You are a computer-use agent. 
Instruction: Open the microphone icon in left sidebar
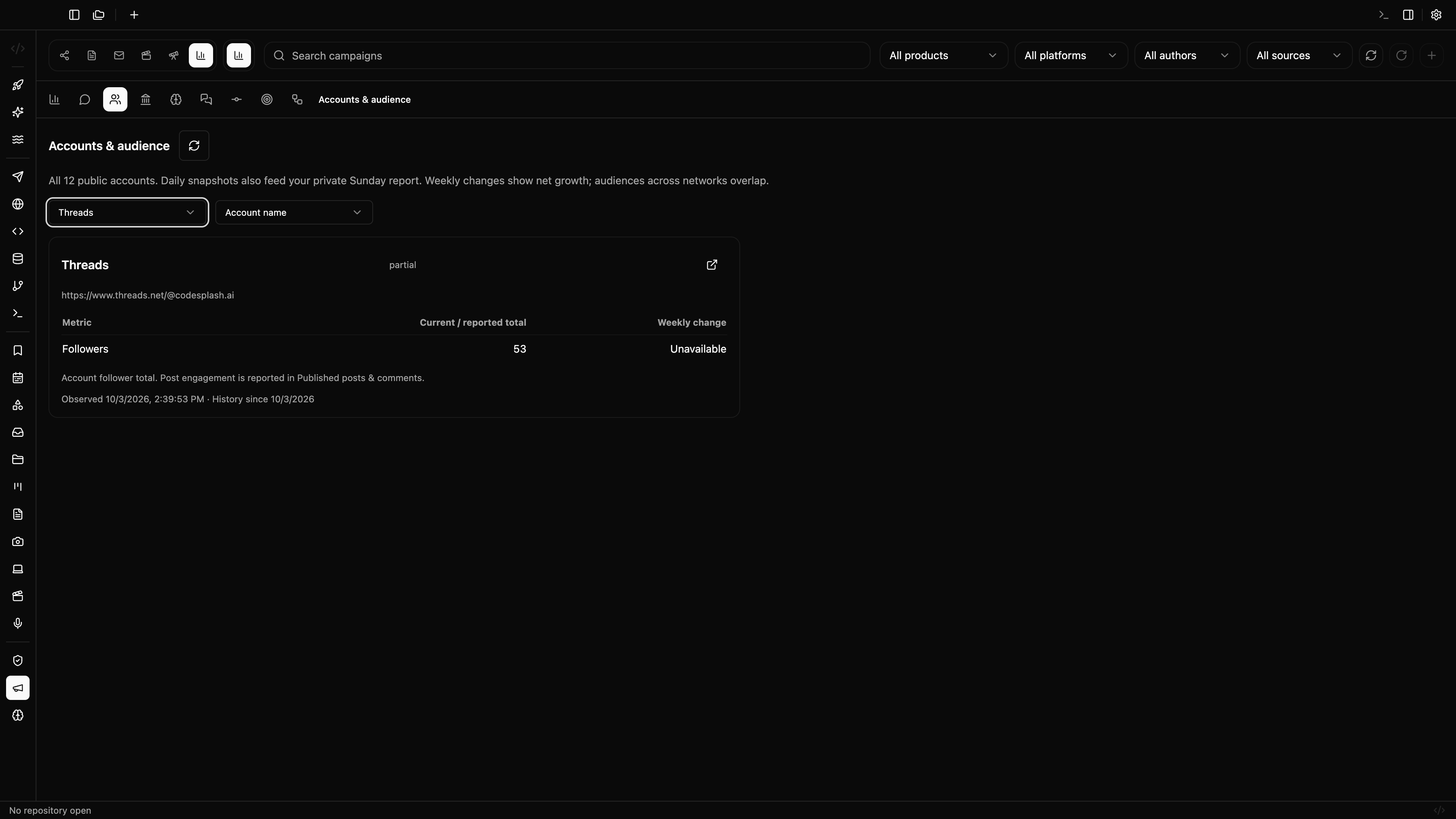point(17,623)
